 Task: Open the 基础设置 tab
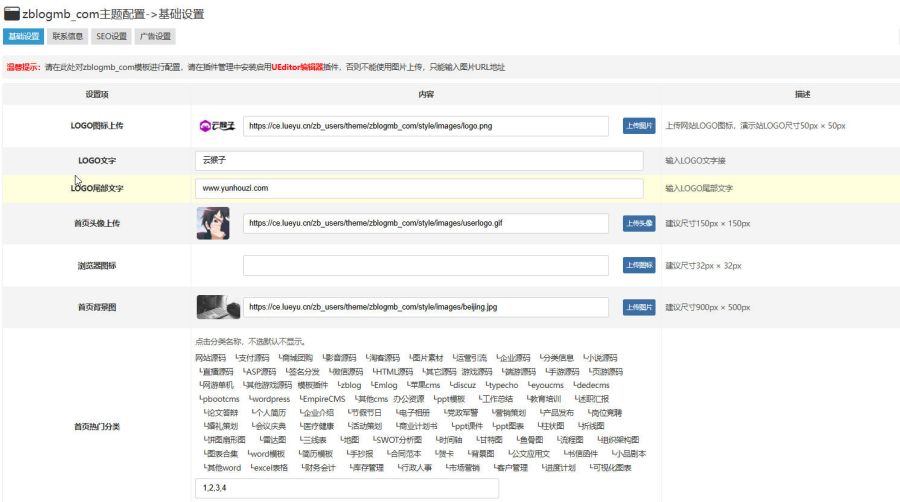point(24,36)
